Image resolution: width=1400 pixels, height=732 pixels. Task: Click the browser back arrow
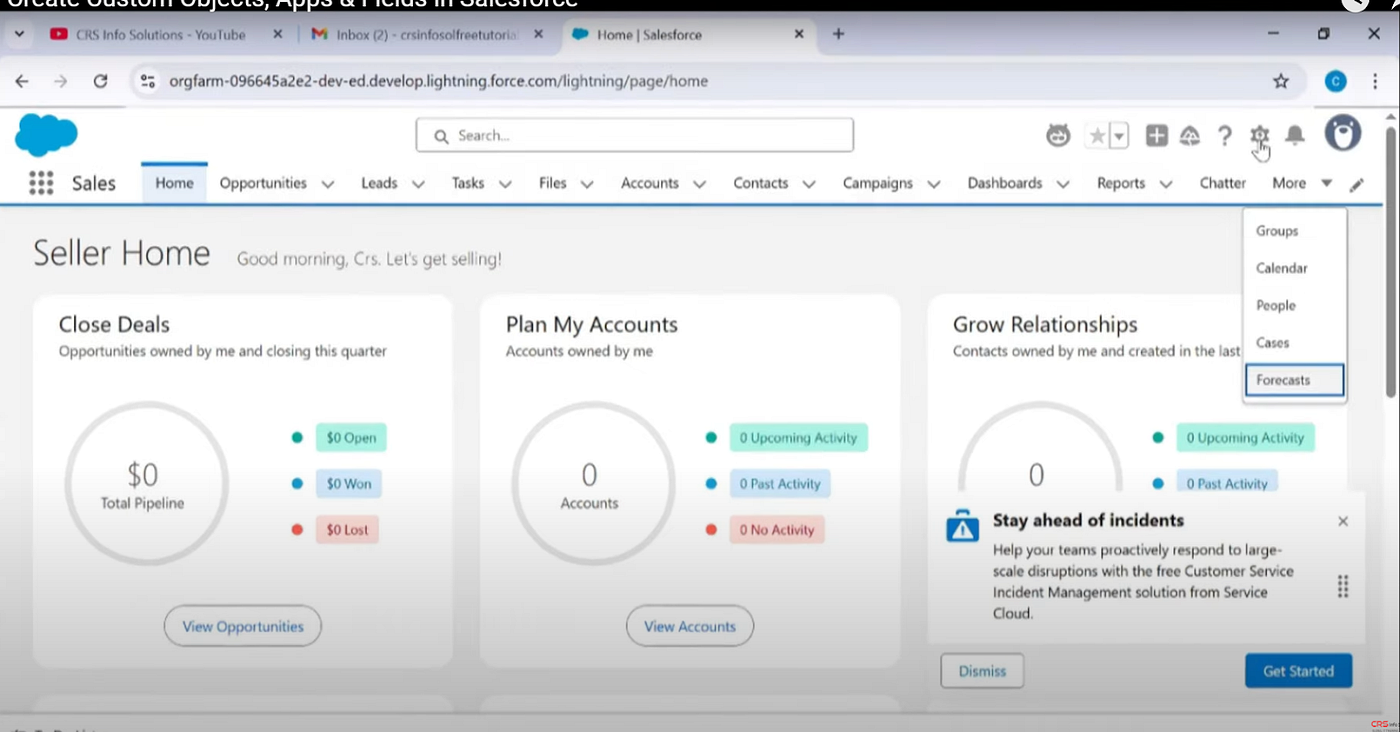tap(22, 81)
